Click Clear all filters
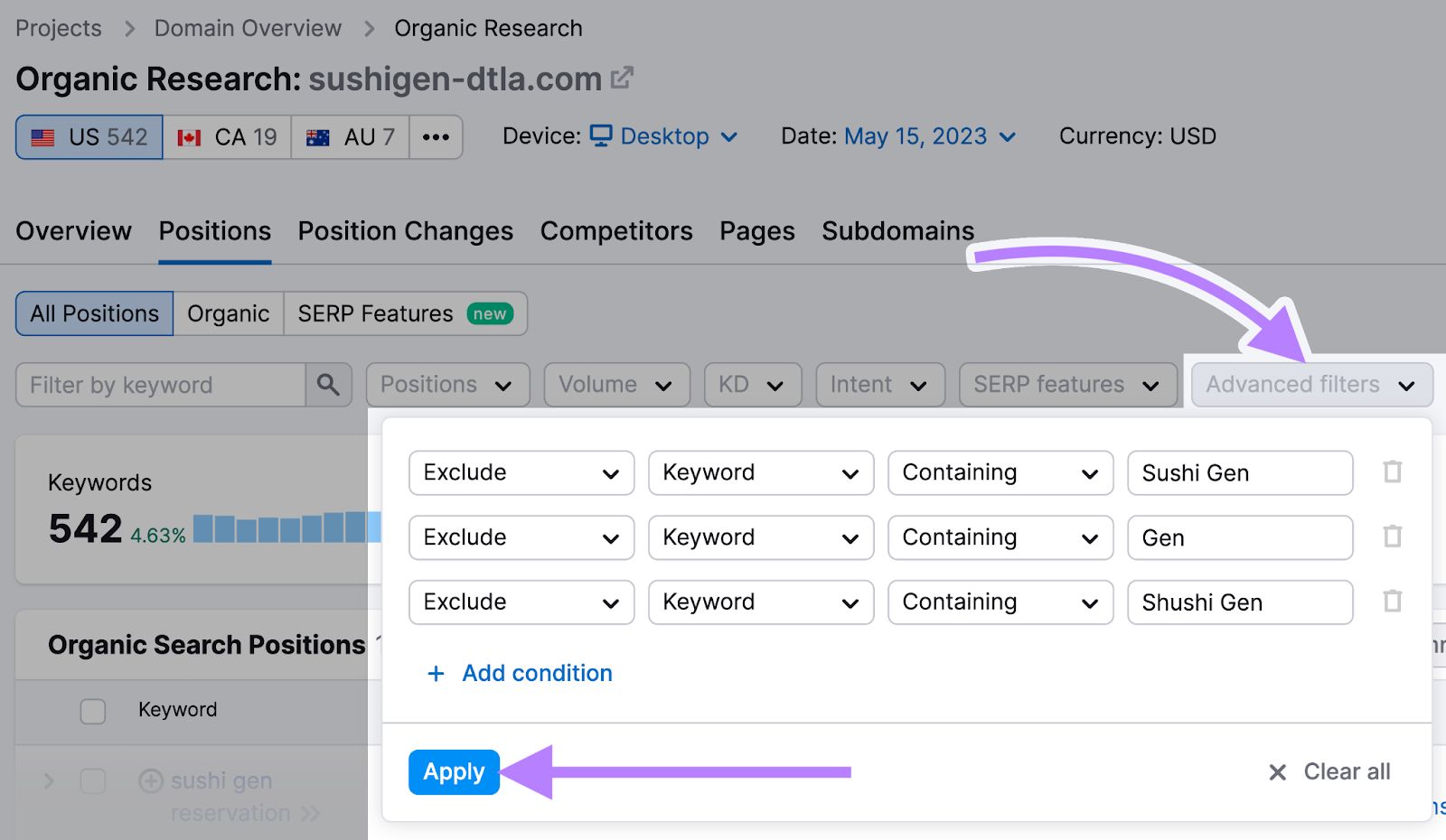Image resolution: width=1446 pixels, height=840 pixels. point(1329,772)
